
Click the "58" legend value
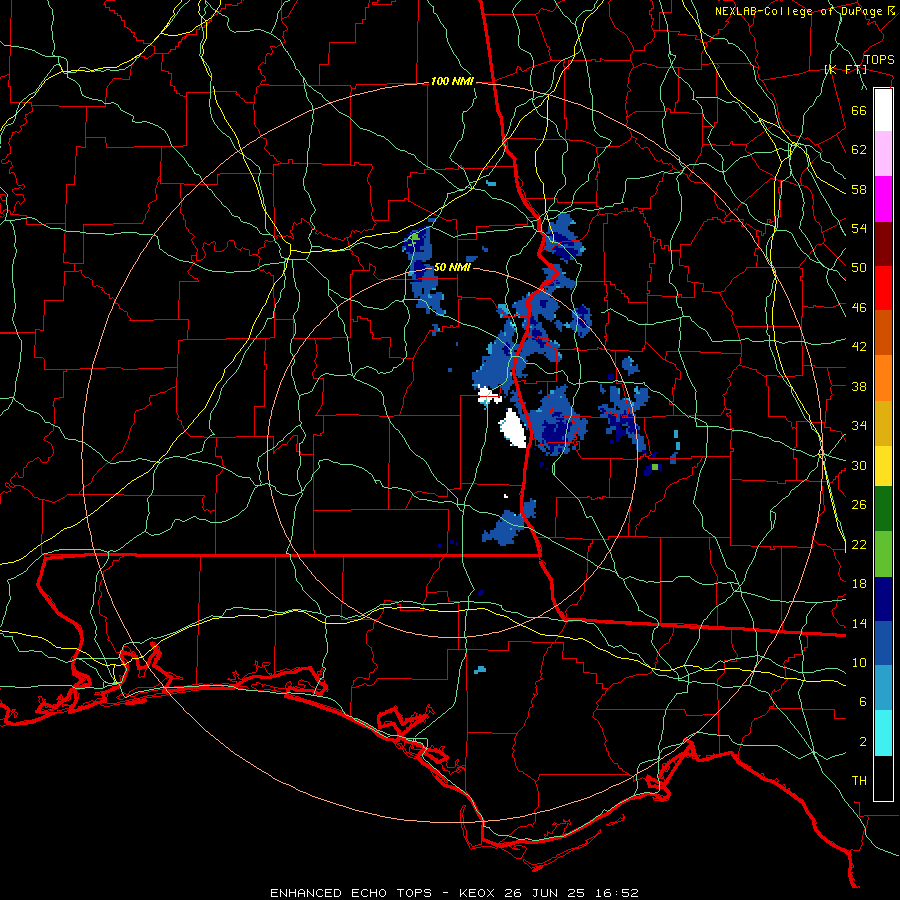pyautogui.click(x=859, y=189)
